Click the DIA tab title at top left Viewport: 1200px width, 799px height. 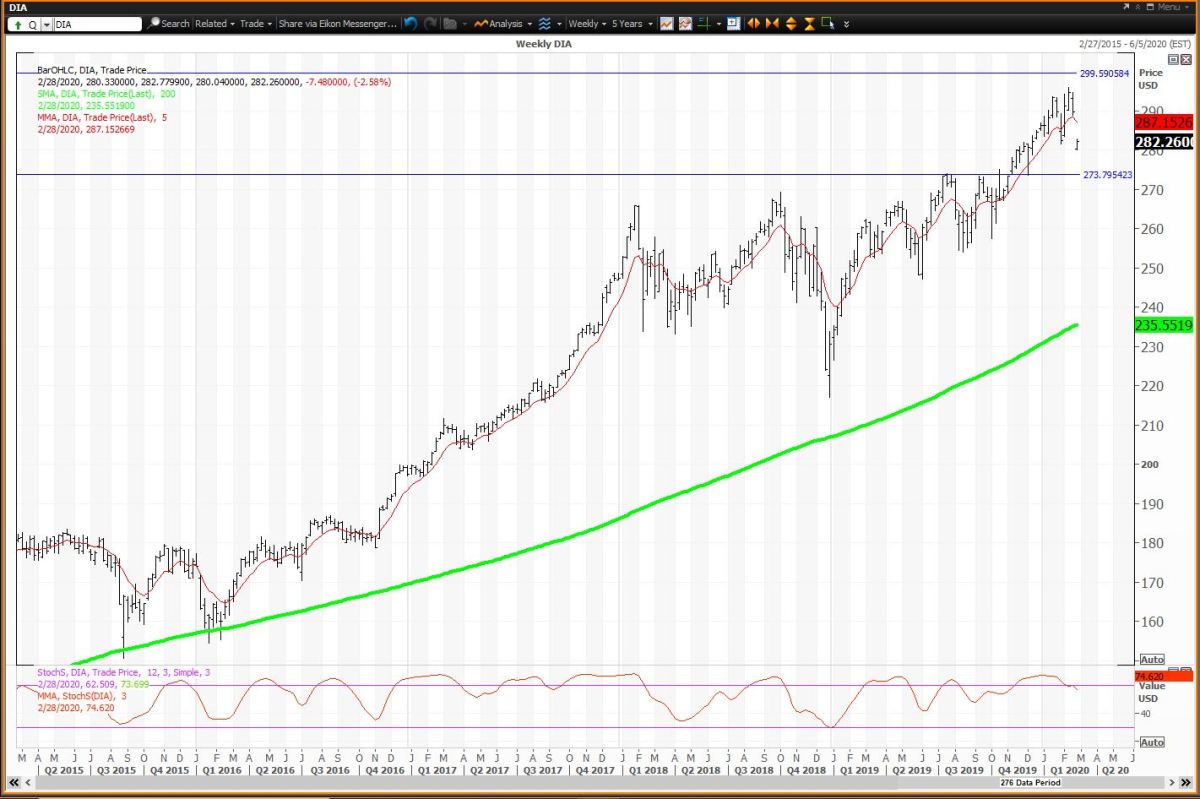click(x=18, y=7)
